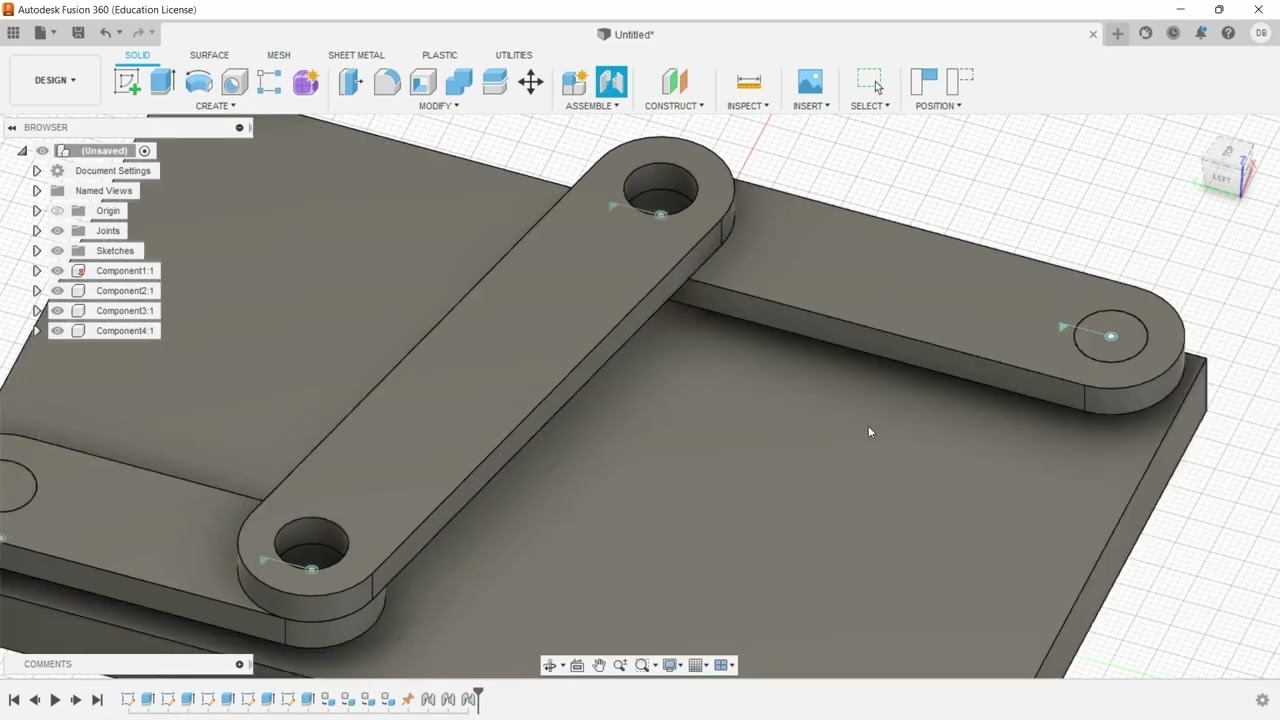
Task: Select the Create Sketch tool
Action: [127, 82]
